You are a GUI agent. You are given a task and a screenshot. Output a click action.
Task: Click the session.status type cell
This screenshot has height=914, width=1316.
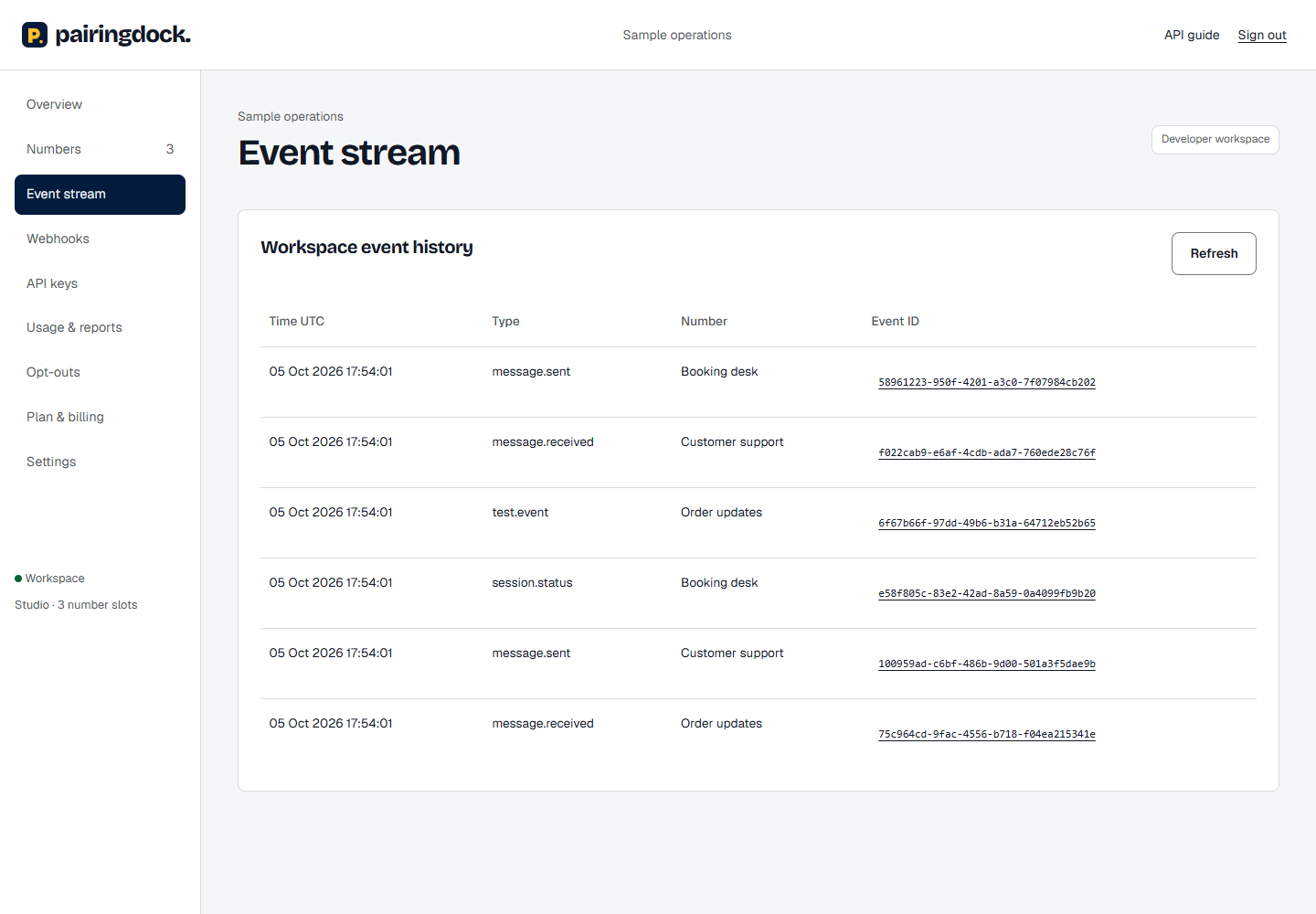tap(532, 583)
